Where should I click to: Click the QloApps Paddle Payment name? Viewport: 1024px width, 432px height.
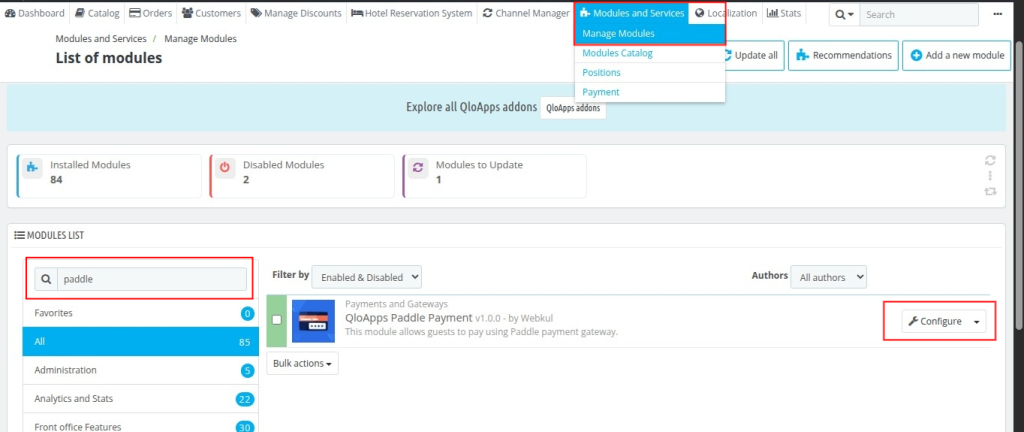point(408,318)
